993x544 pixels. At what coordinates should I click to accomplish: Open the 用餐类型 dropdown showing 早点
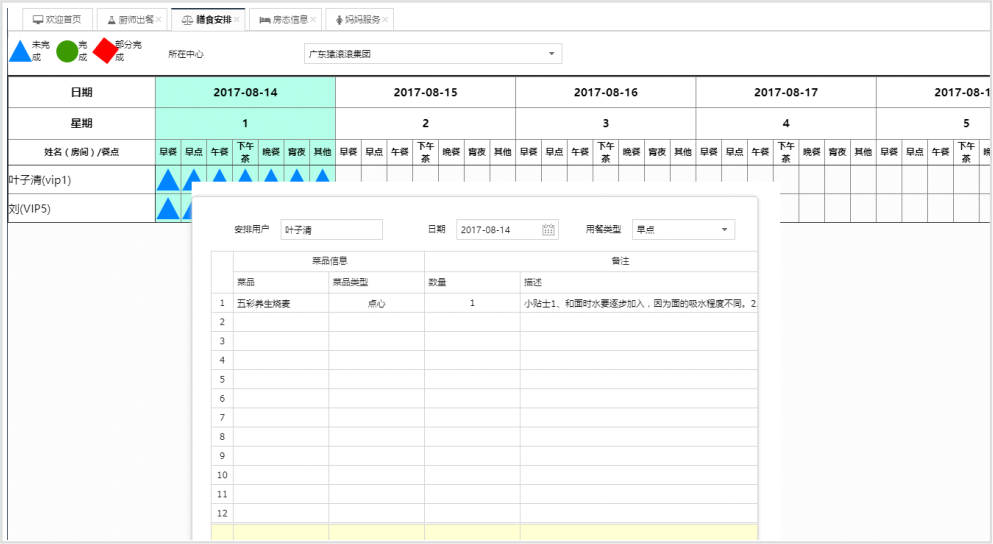pos(724,230)
